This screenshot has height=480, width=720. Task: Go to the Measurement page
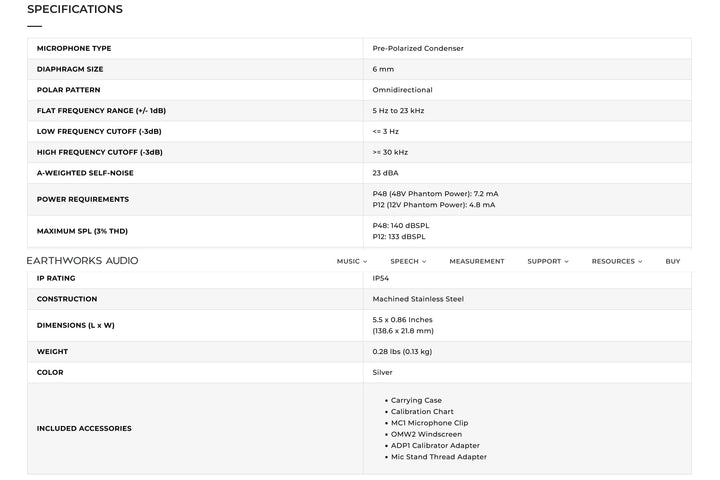click(477, 261)
